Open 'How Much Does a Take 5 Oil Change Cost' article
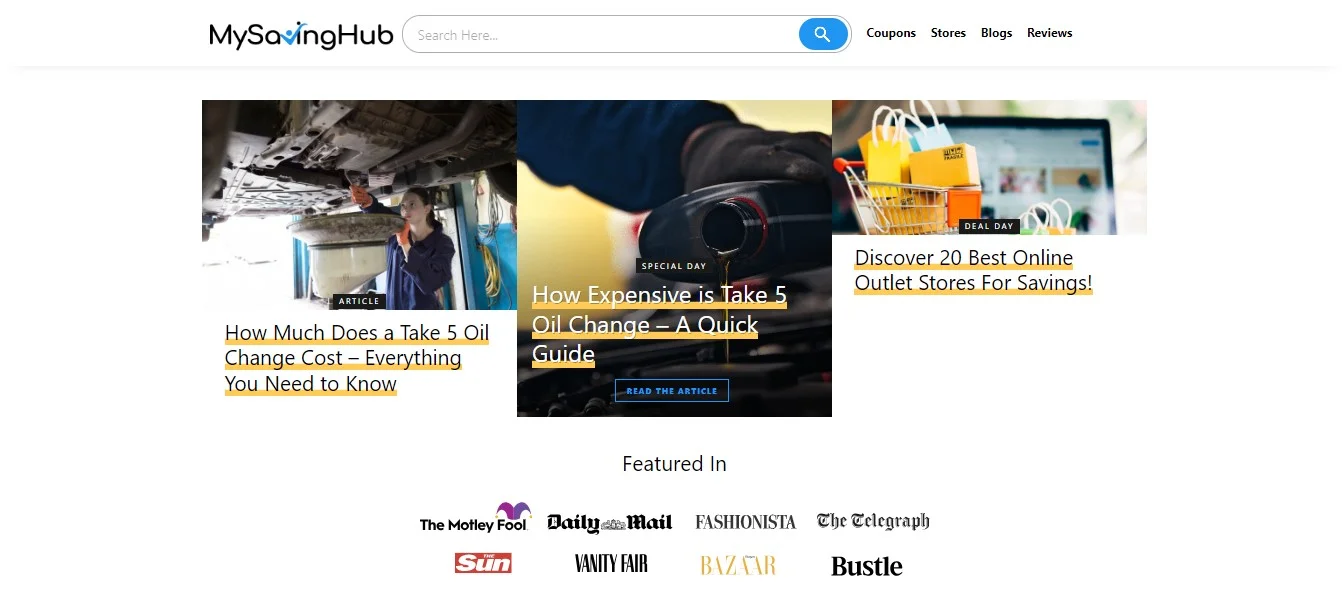The height and width of the screenshot is (600, 1342). tap(357, 358)
